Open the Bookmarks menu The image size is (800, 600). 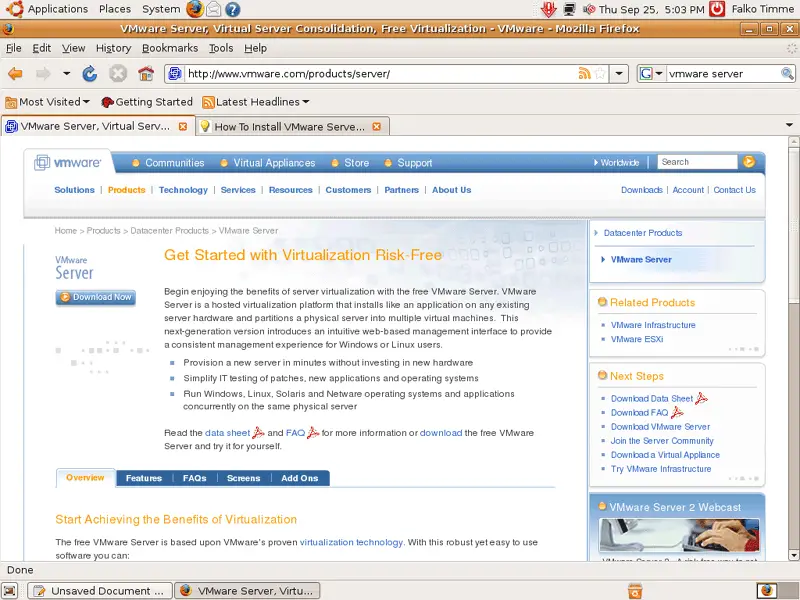[170, 48]
